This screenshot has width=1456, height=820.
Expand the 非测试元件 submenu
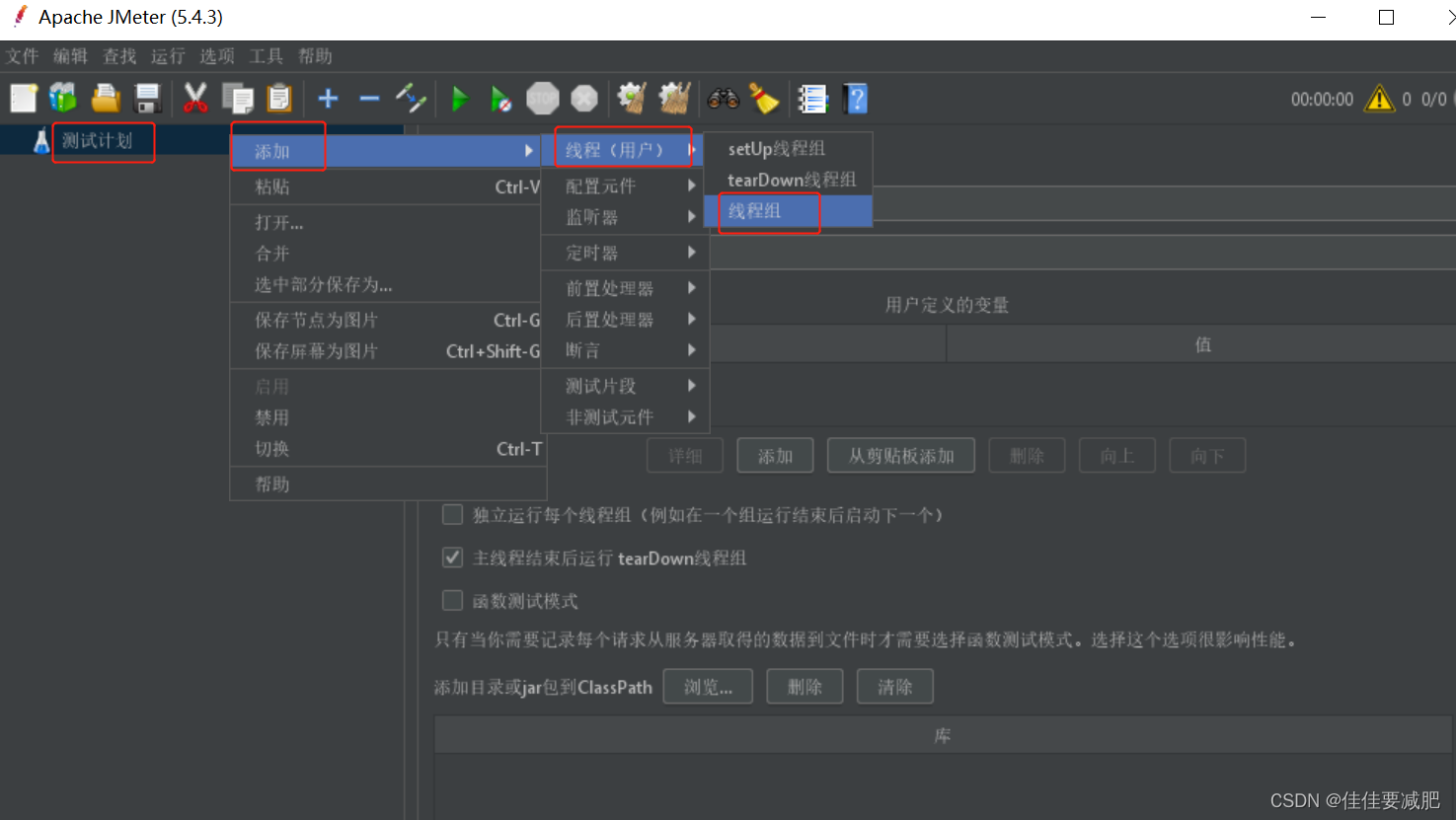(x=623, y=417)
